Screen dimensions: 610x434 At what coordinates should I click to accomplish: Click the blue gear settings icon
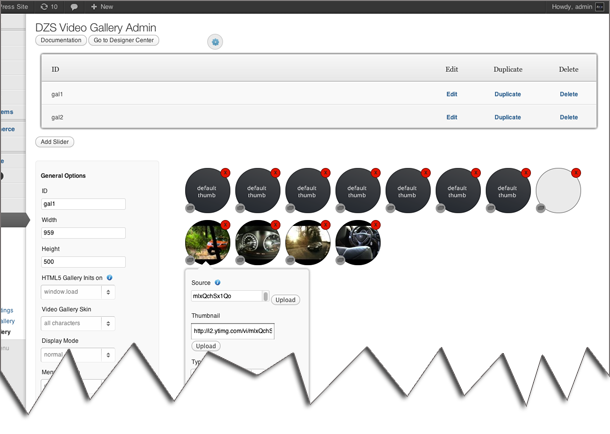click(x=215, y=42)
